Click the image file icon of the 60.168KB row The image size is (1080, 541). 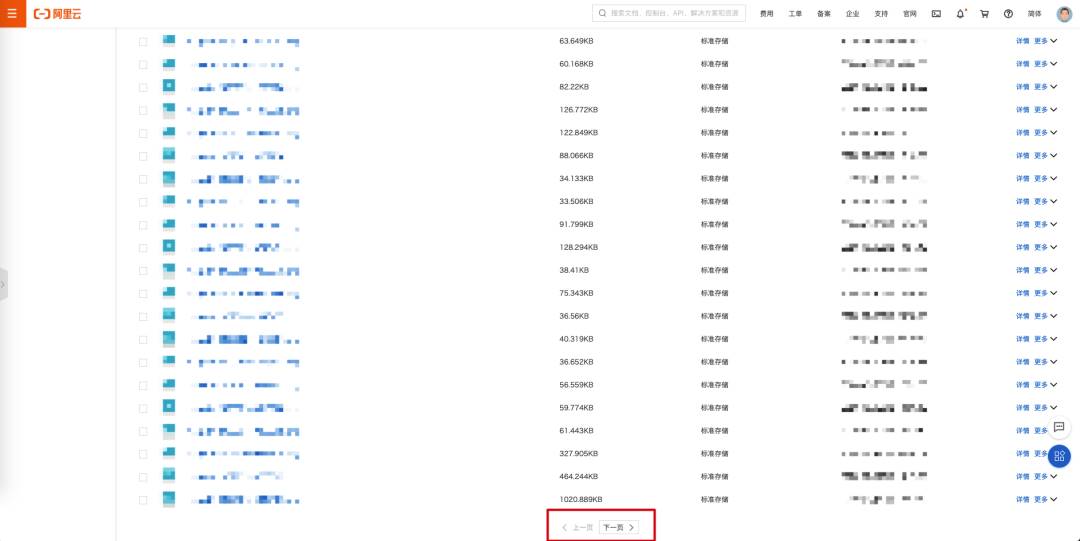(169, 64)
